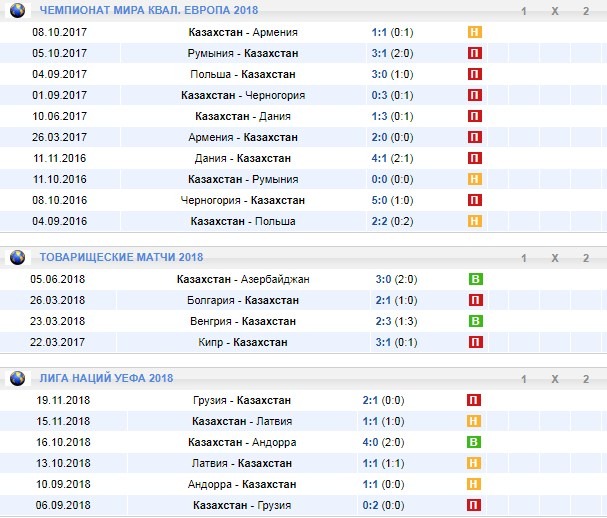This screenshot has width=607, height=518.
Task: Click loss badge for Черногория - Казахстан
Action: (x=475, y=200)
